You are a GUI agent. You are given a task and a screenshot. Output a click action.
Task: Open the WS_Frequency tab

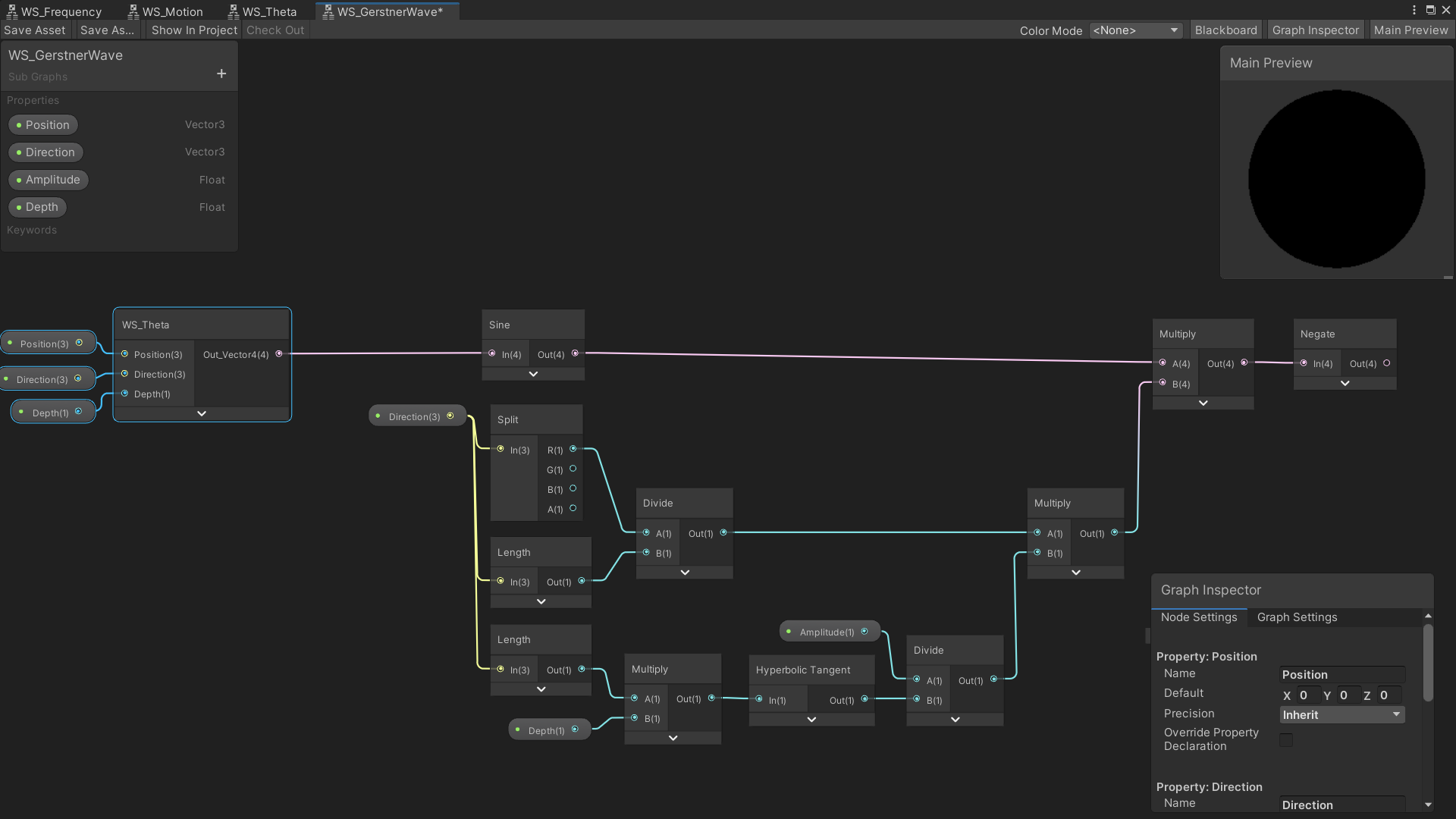click(54, 11)
